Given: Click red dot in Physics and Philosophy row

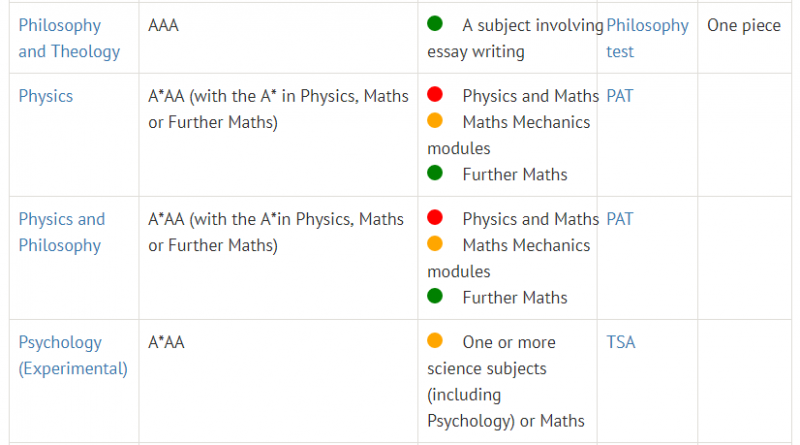Looking at the screenshot, I should point(435,217).
